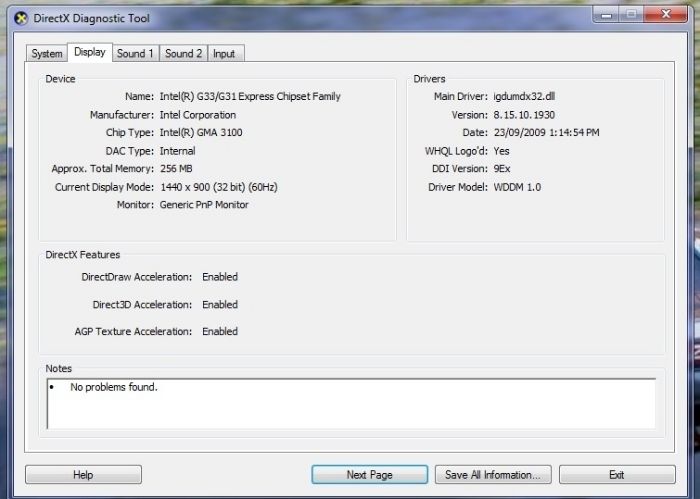This screenshot has height=499, width=700.
Task: Open the Sound 2 tab
Action: click(183, 54)
